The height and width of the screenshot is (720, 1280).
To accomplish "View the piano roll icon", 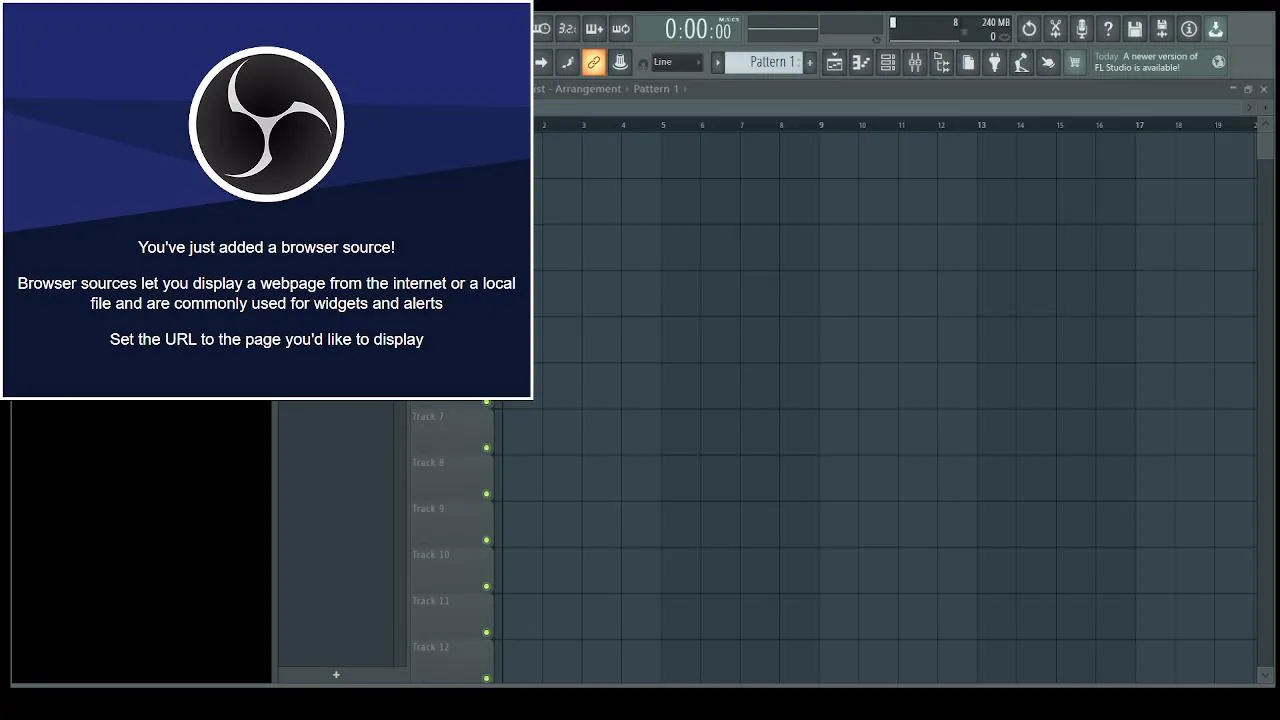I will coord(861,62).
